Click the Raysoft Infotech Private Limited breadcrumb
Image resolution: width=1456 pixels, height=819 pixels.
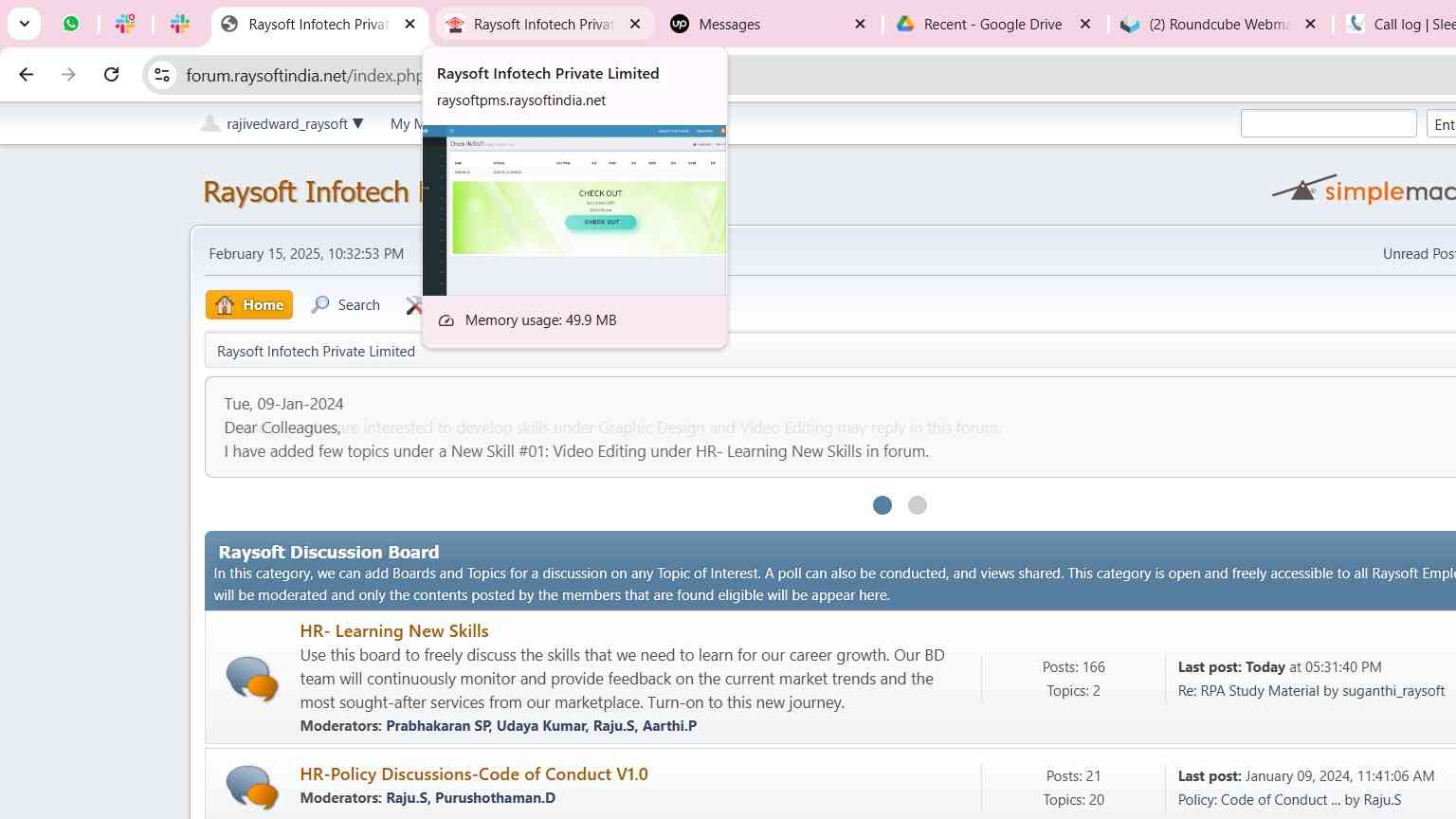coord(316,352)
